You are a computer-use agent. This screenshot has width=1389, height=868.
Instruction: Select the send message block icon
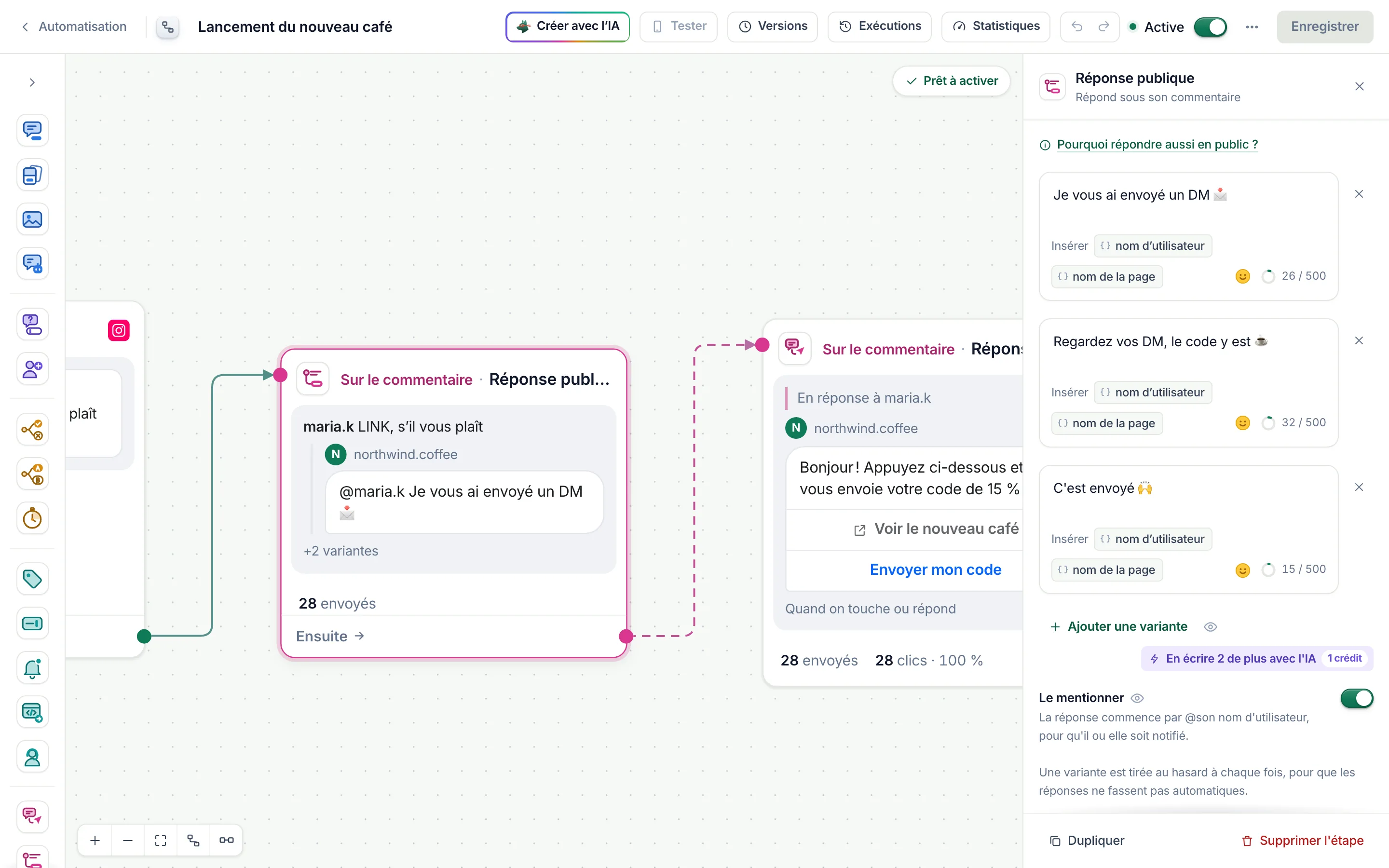pos(32,130)
